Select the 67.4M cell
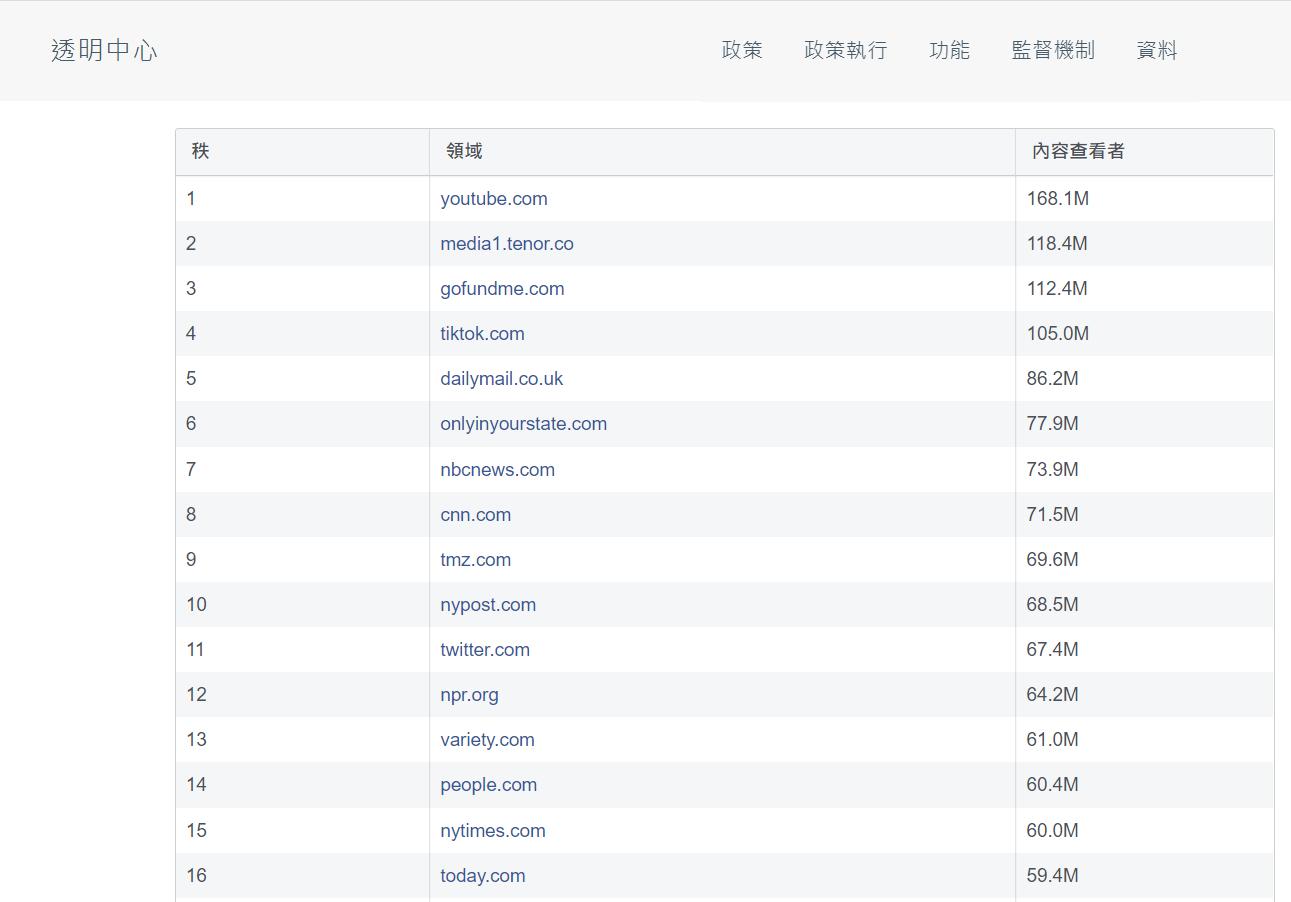The width and height of the screenshot is (1291, 902). point(1144,650)
